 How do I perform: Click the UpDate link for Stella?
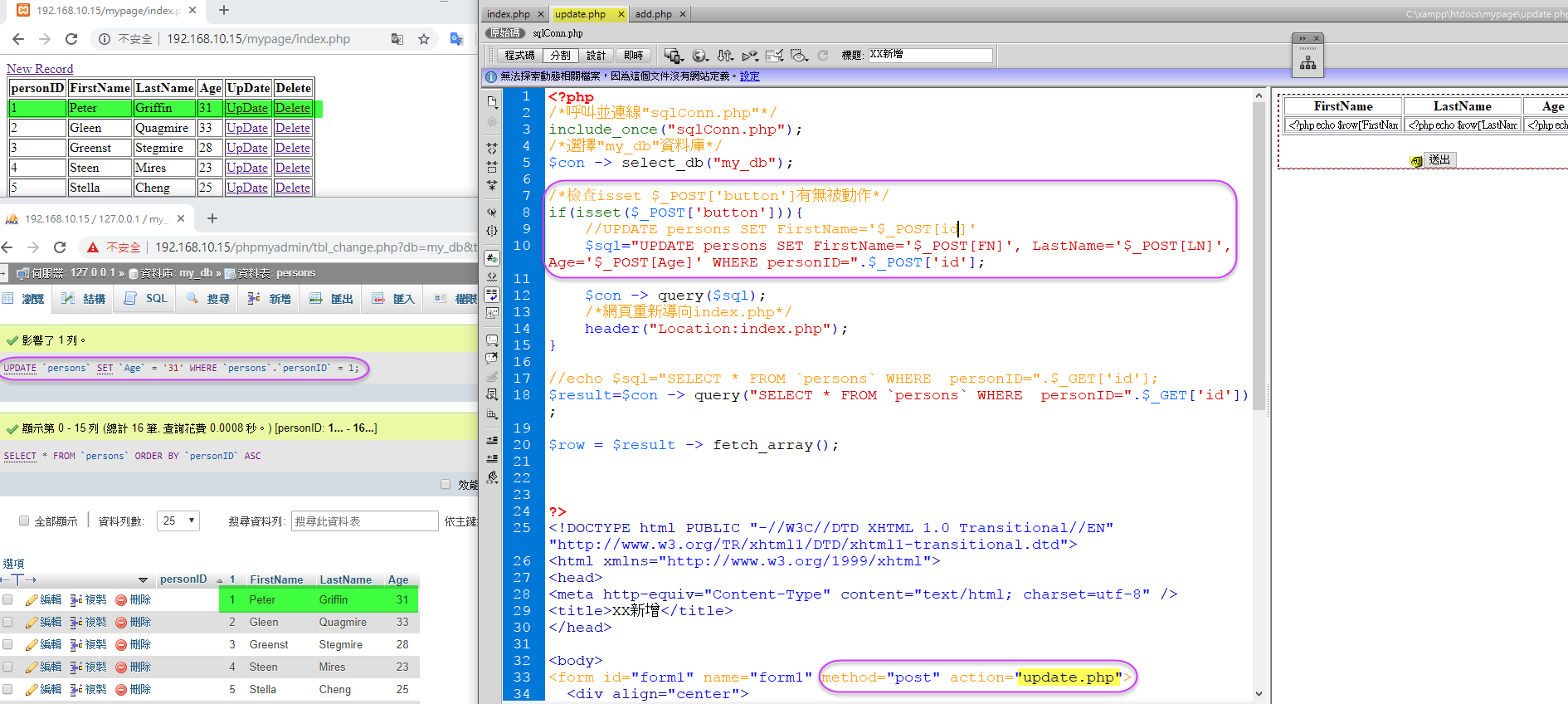(247, 188)
